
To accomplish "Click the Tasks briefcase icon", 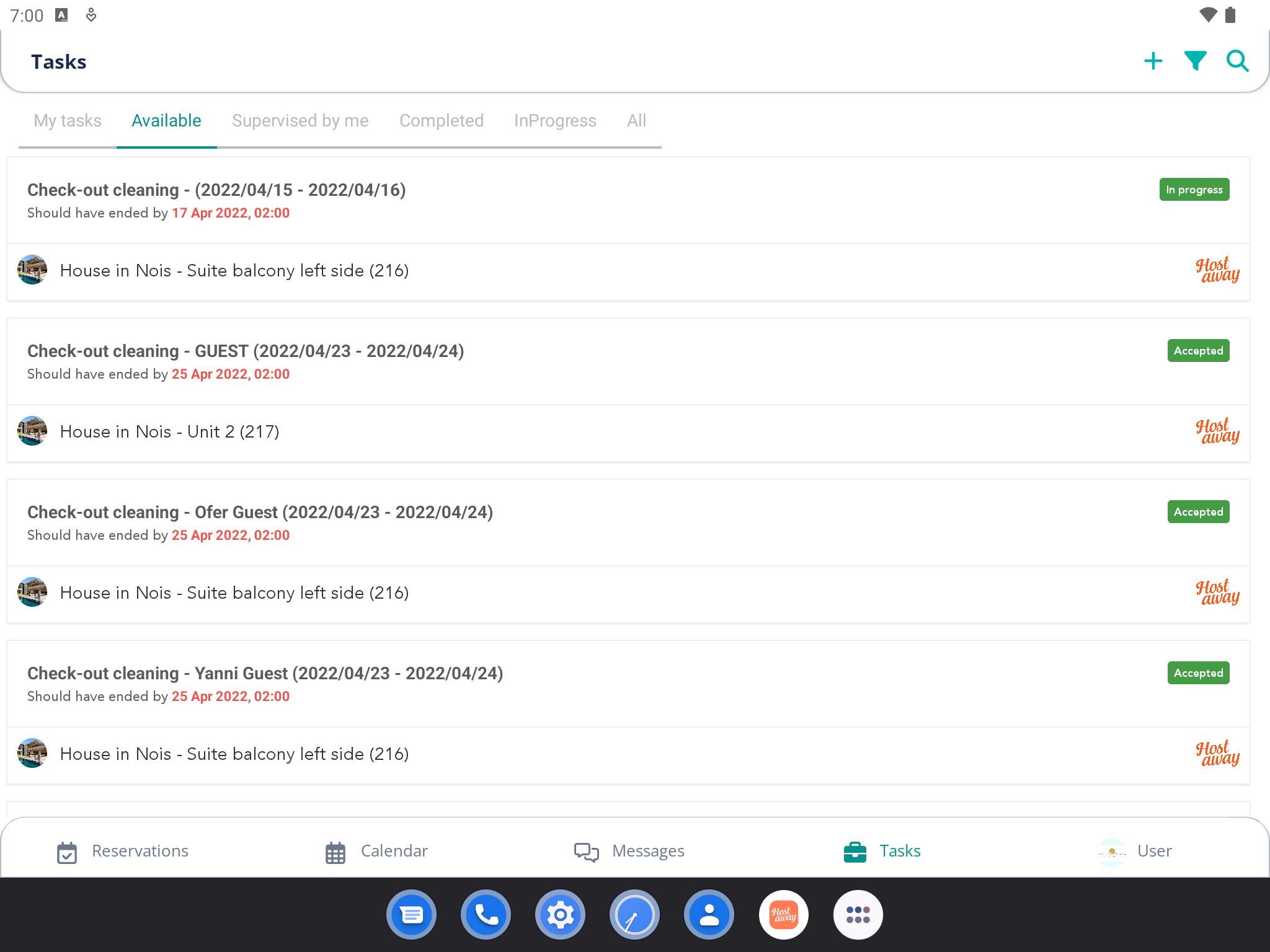I will pos(855,852).
